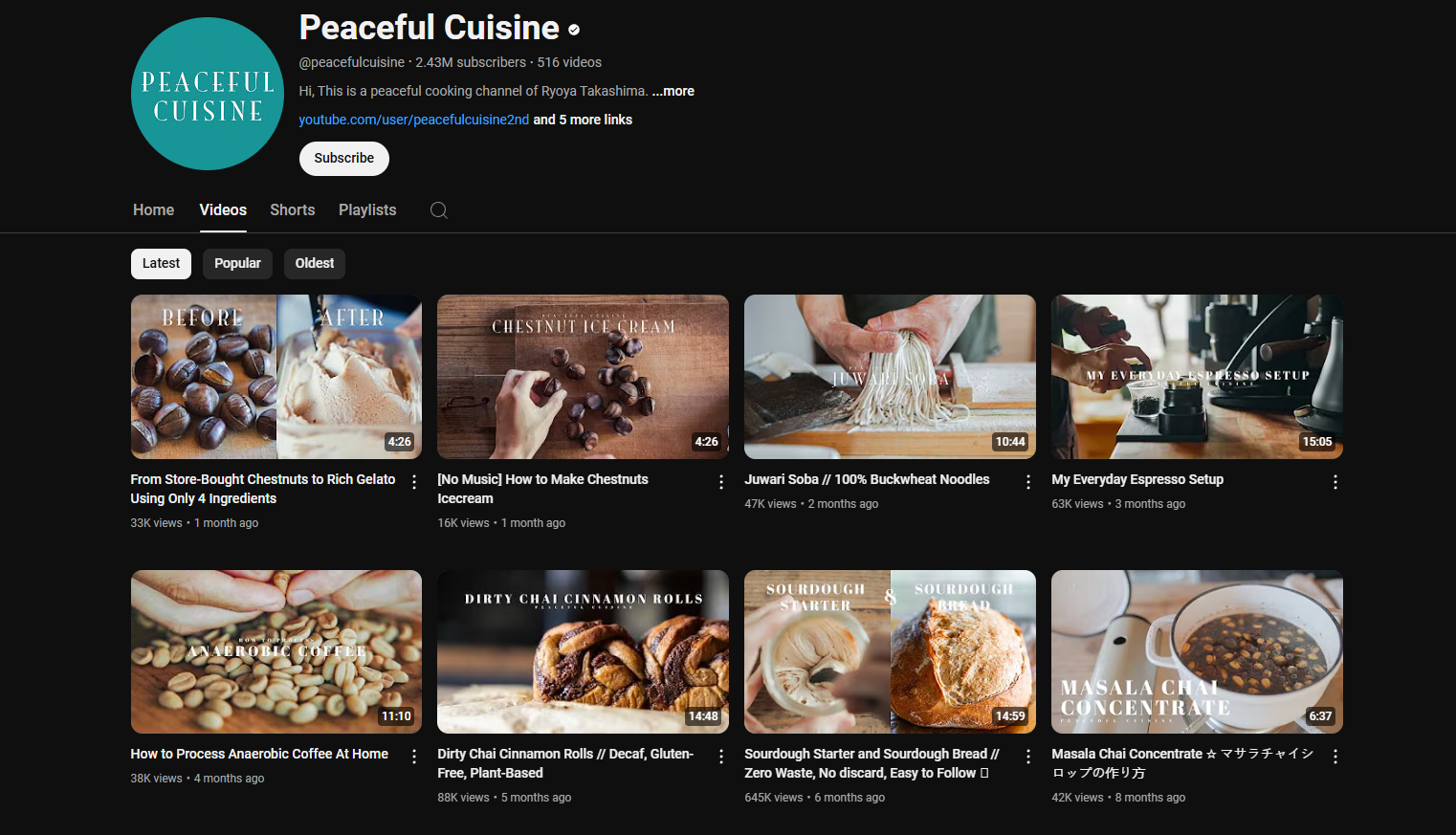The image size is (1456, 835).
Task: Open options menu for Juwari Soba video
Action: 1028,482
